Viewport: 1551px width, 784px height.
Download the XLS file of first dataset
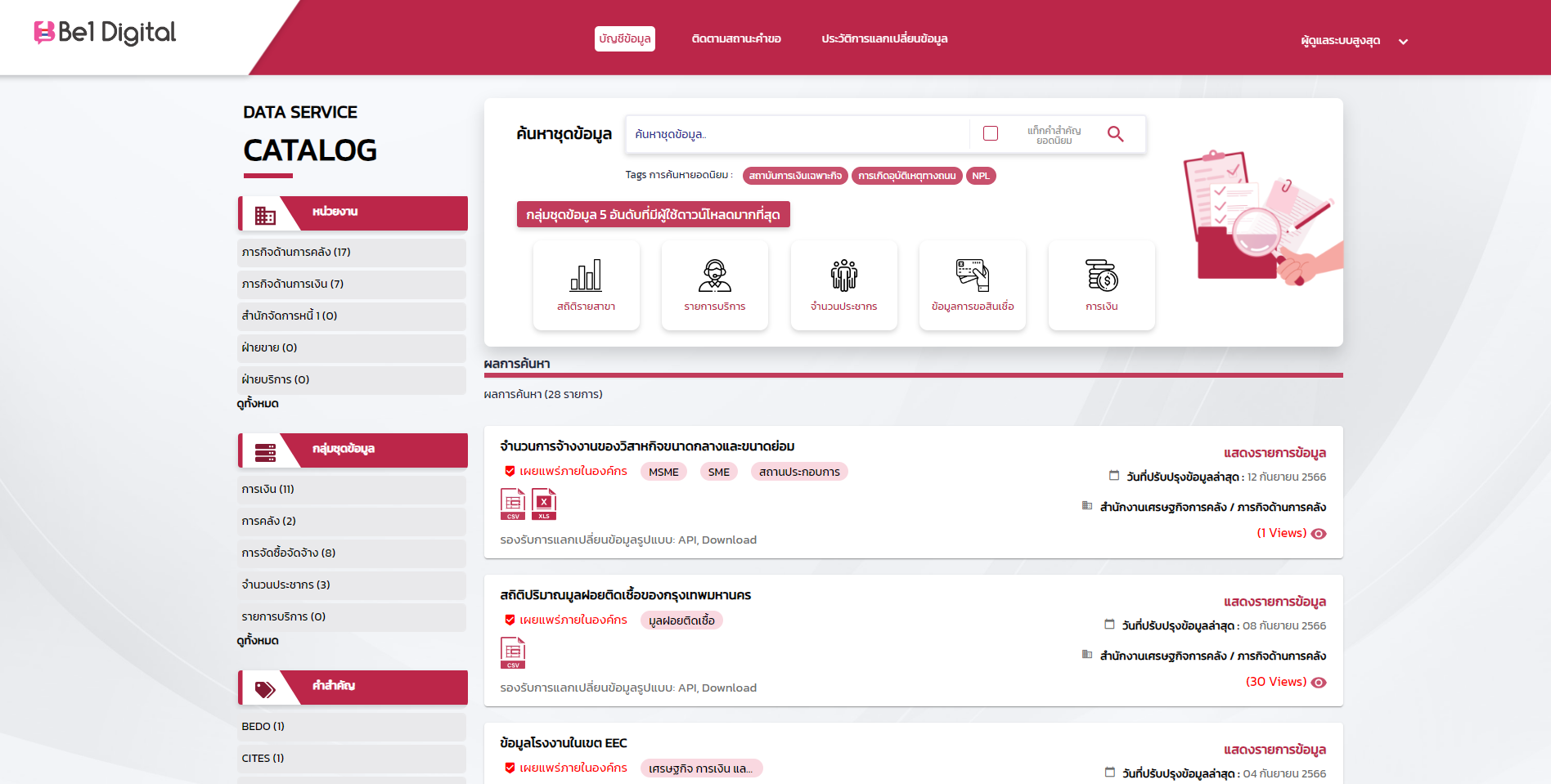click(x=544, y=504)
